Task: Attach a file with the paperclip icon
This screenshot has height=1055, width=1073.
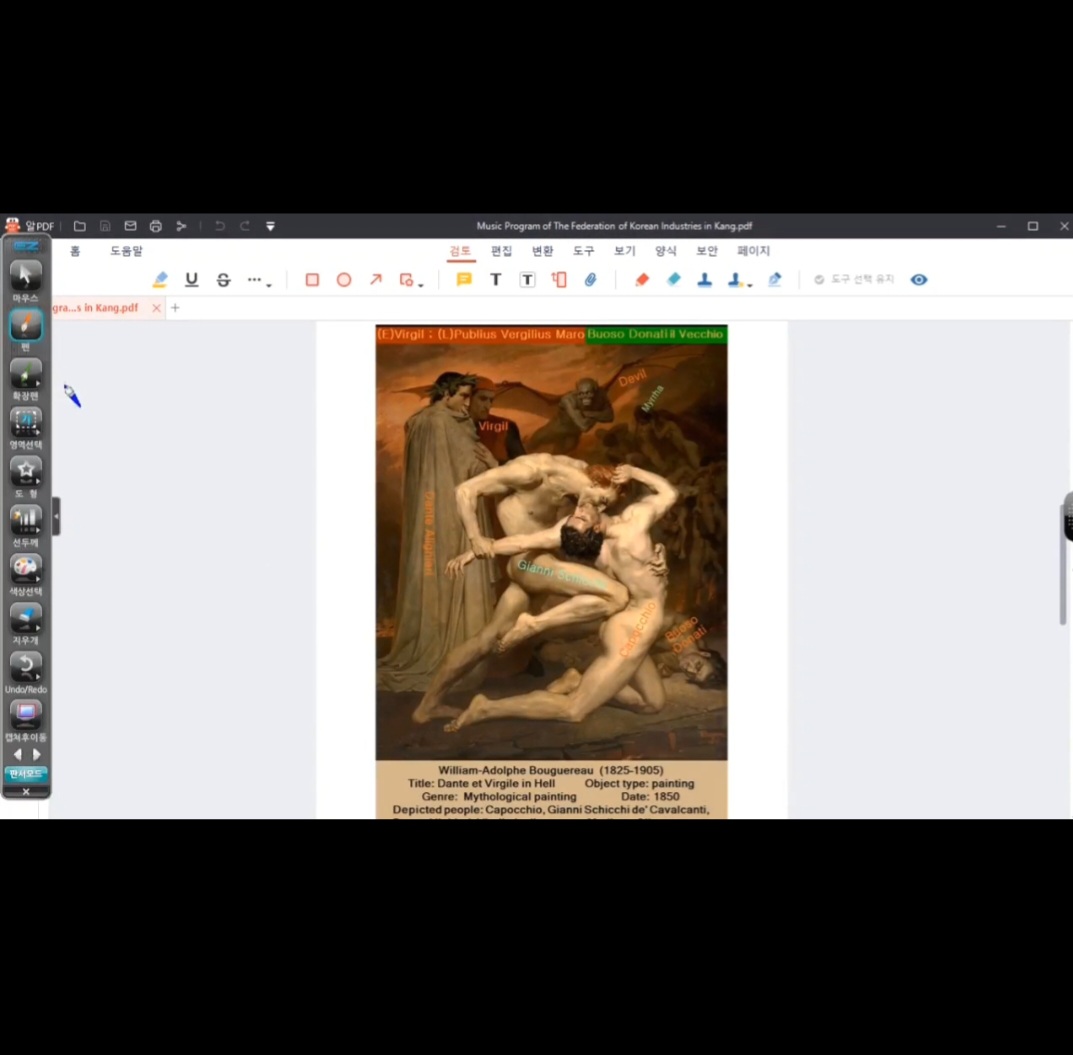Action: (591, 279)
